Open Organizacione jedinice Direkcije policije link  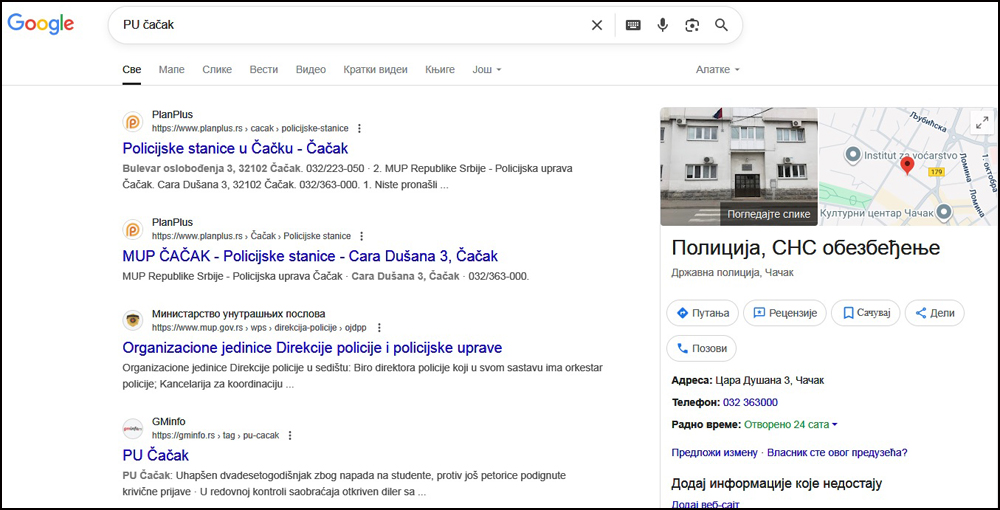(312, 348)
